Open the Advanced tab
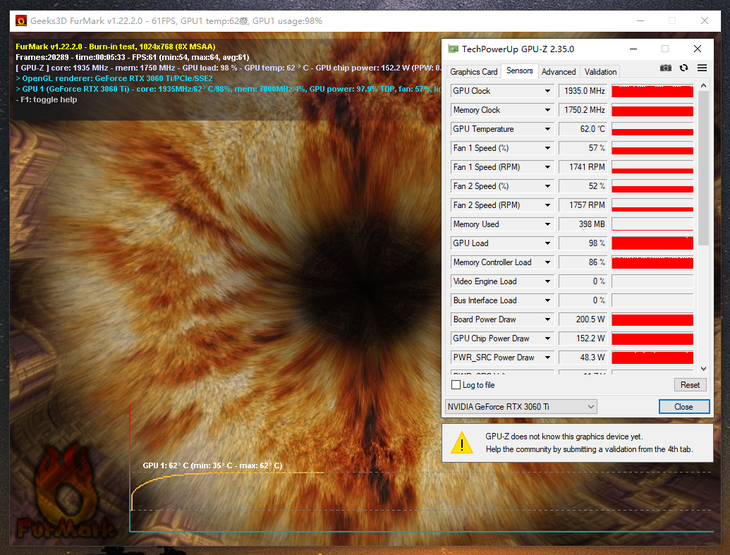 click(x=559, y=72)
